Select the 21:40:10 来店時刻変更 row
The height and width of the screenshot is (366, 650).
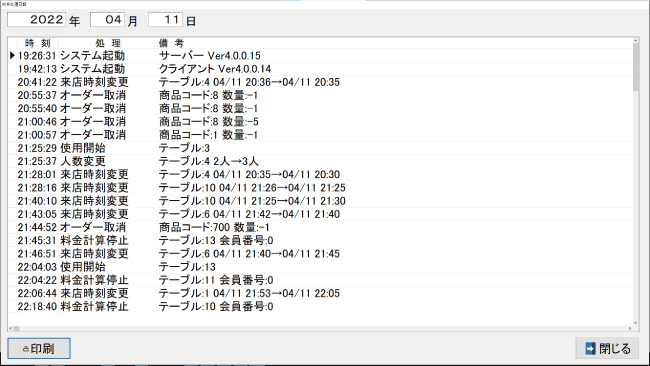click(320, 201)
